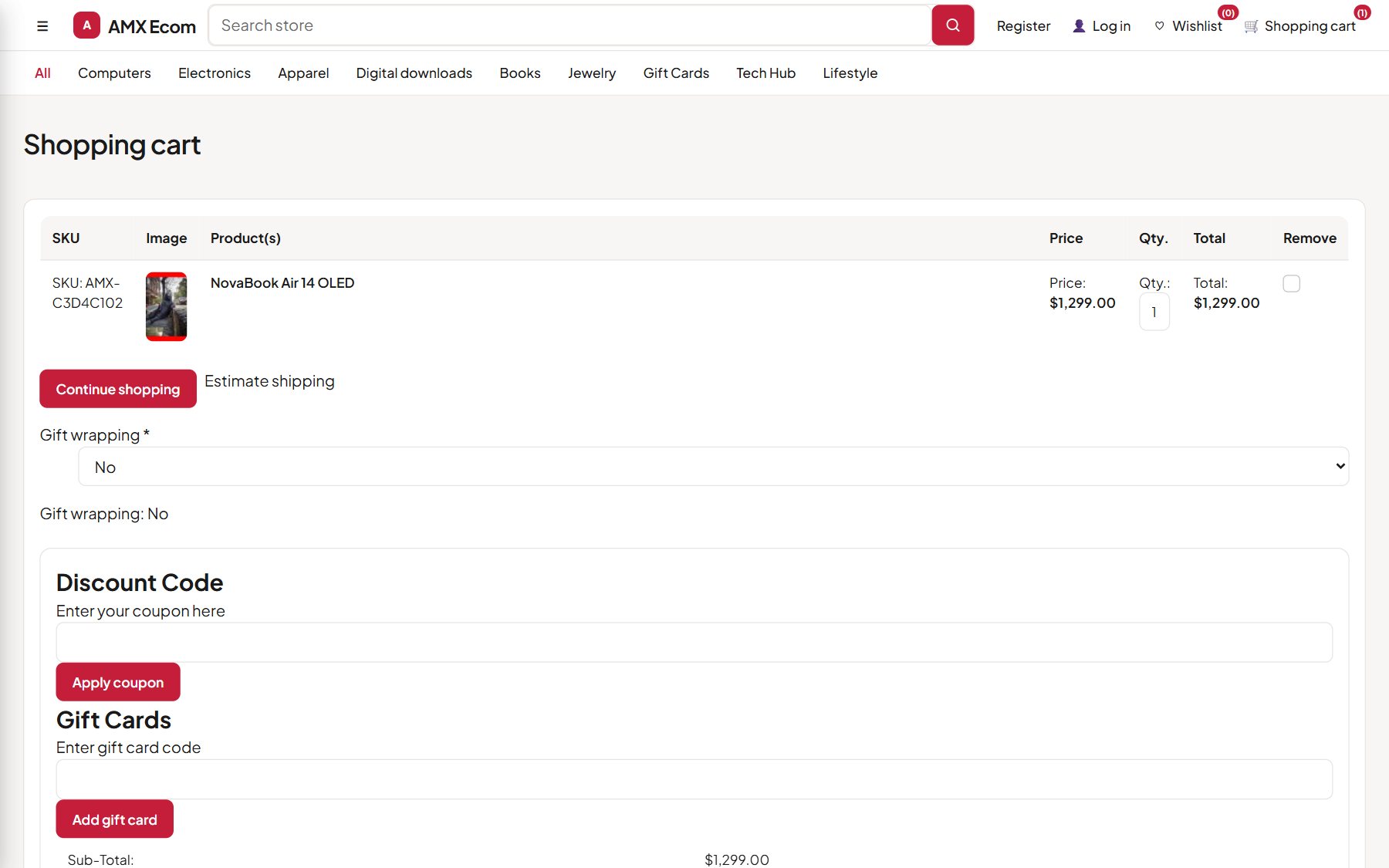The image size is (1389, 868).
Task: Open the Tech Hub category
Action: (765, 73)
